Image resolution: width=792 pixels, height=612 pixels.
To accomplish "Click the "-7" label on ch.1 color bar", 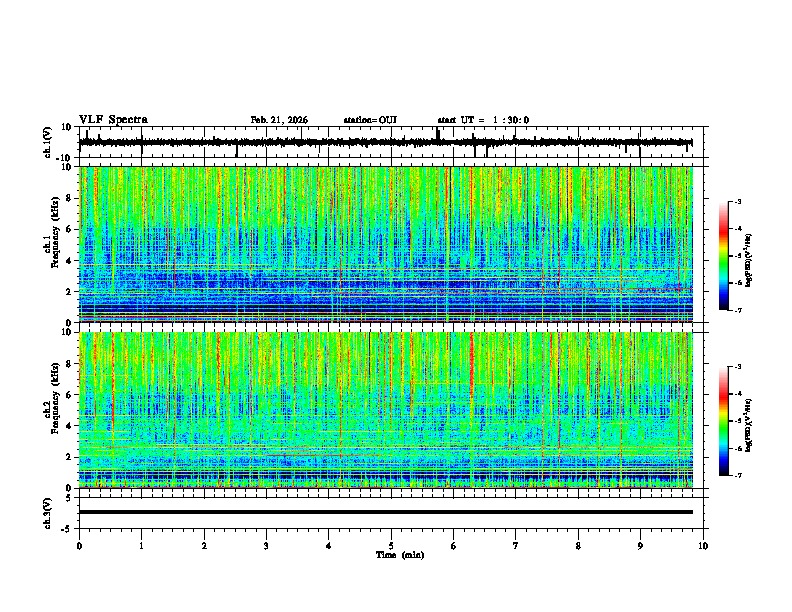I will (x=737, y=310).
